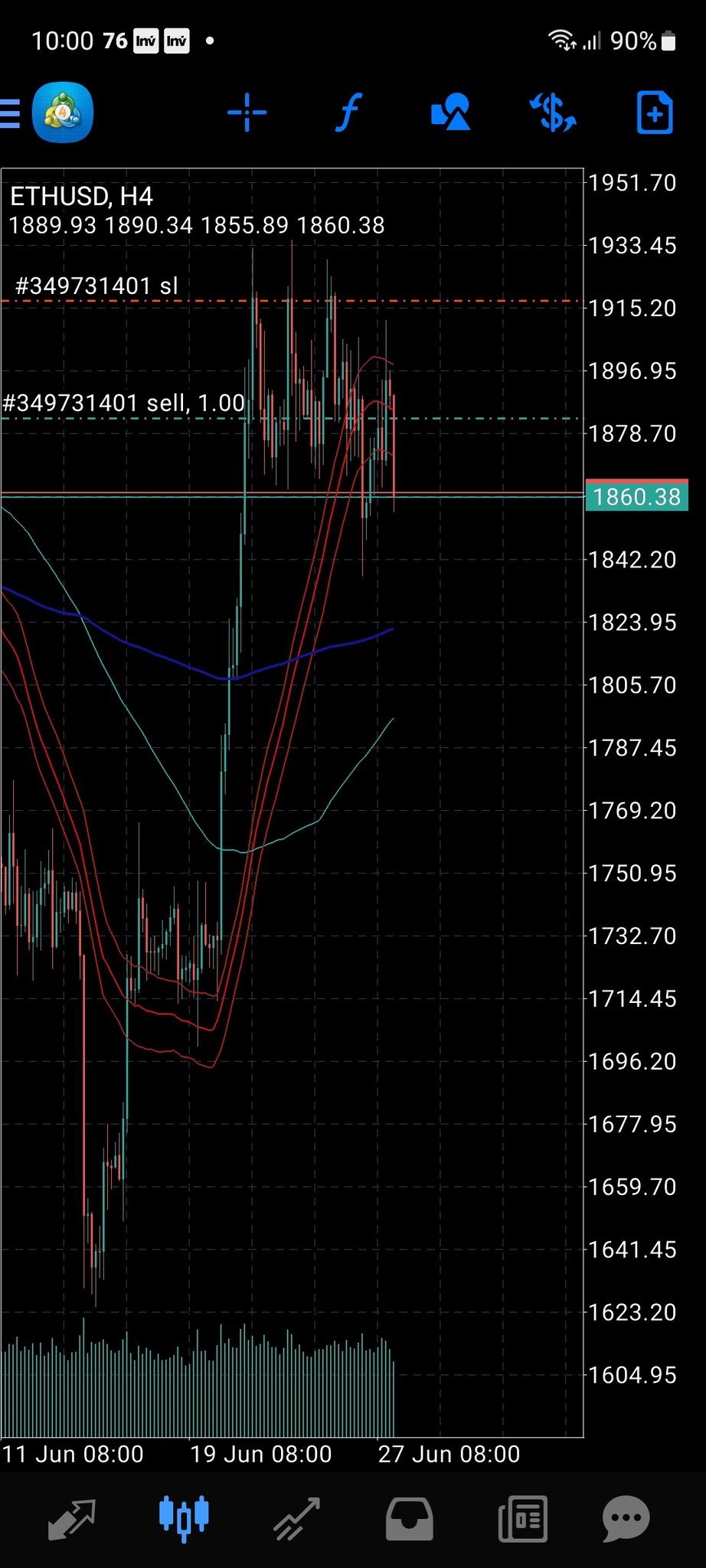Open the dollar-sign symbol selector icon
Viewport: 706px width, 1568px height.
[x=552, y=113]
